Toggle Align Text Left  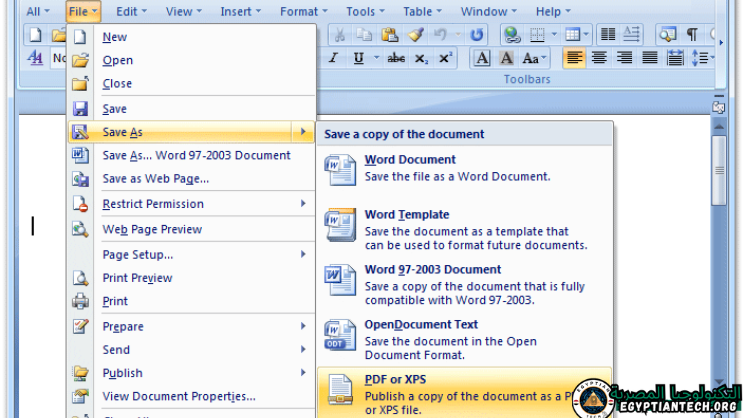click(x=574, y=58)
